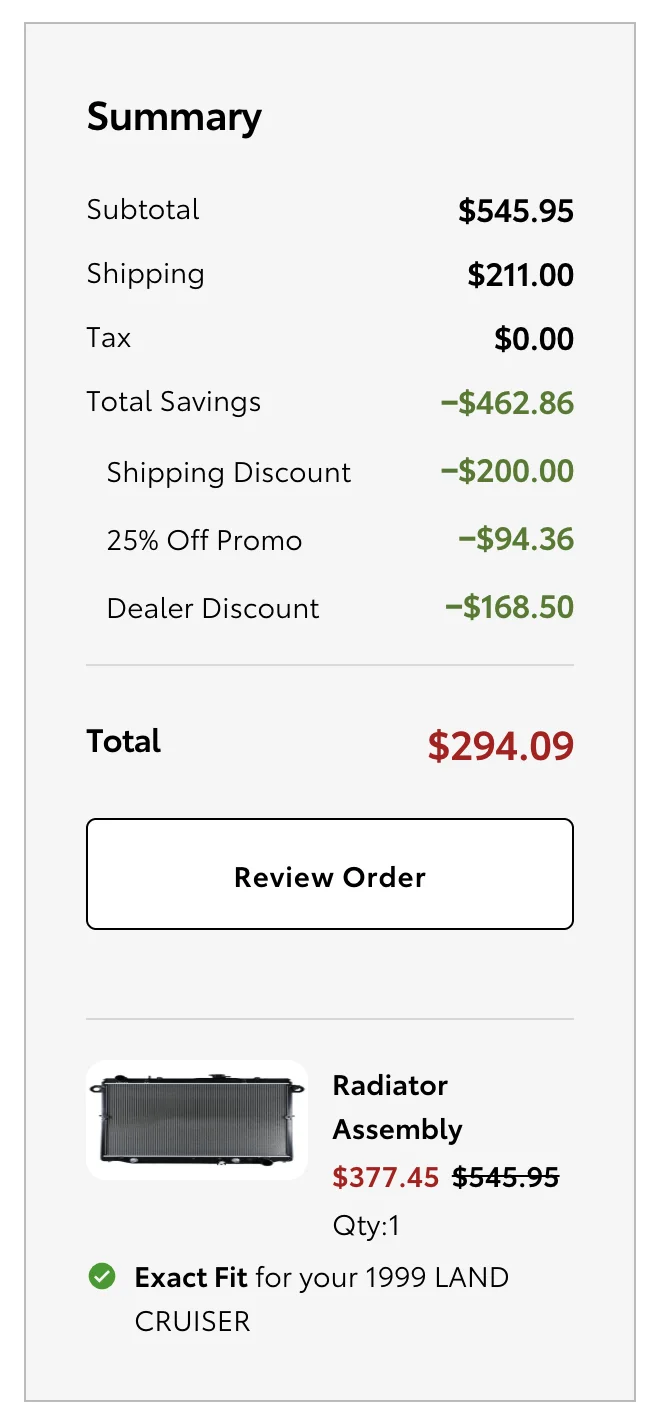
Task: Click the Qty:1 quantity label
Action: pos(366,1225)
